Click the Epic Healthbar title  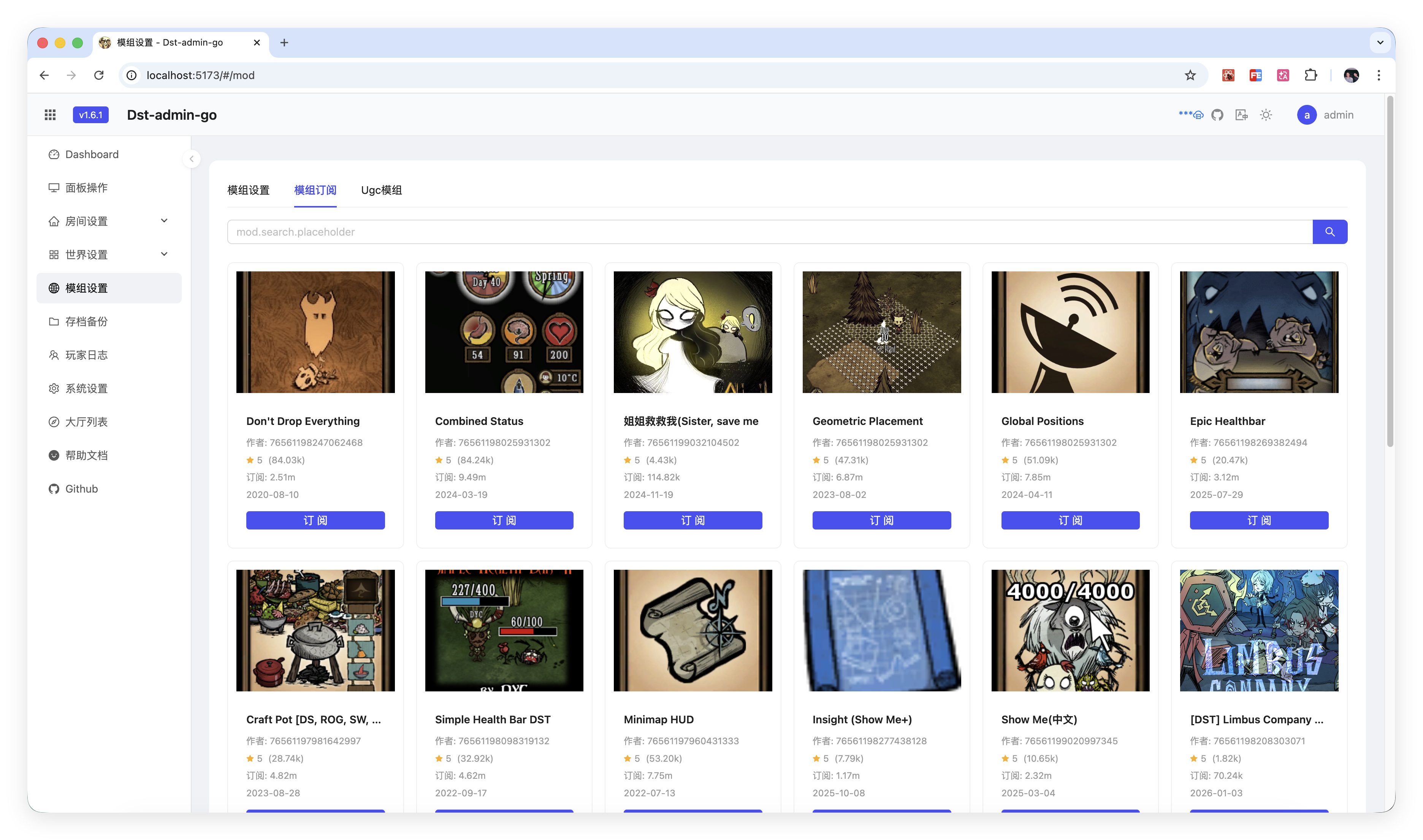1228,421
